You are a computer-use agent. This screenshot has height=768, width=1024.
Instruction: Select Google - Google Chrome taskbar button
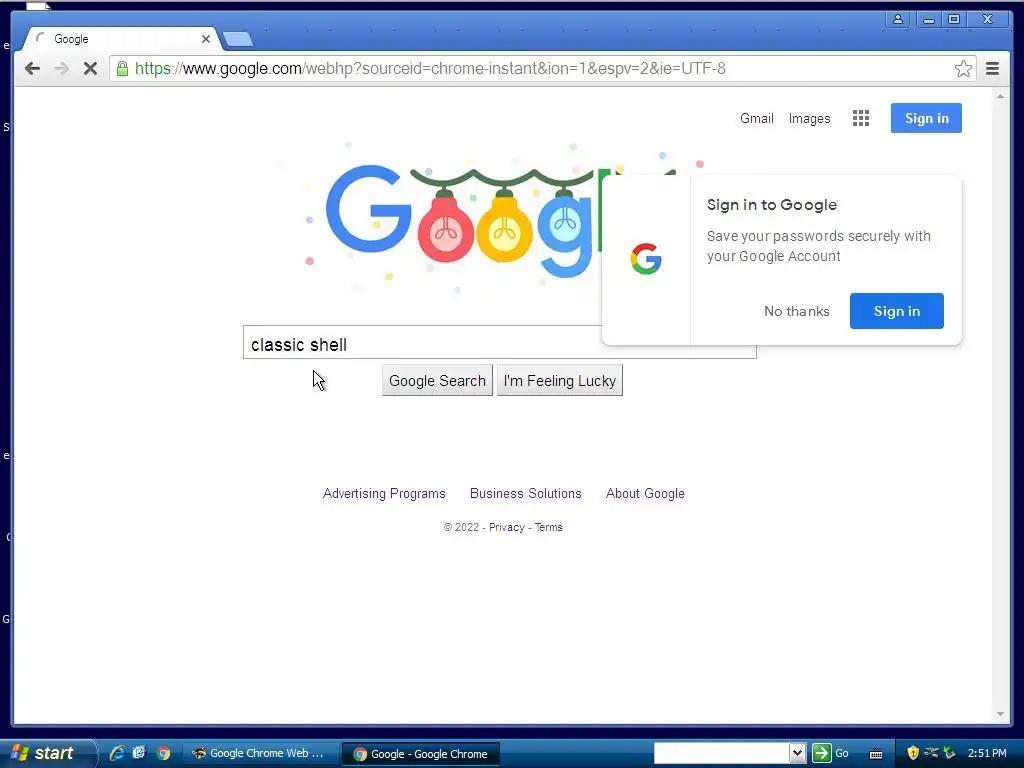[421, 754]
